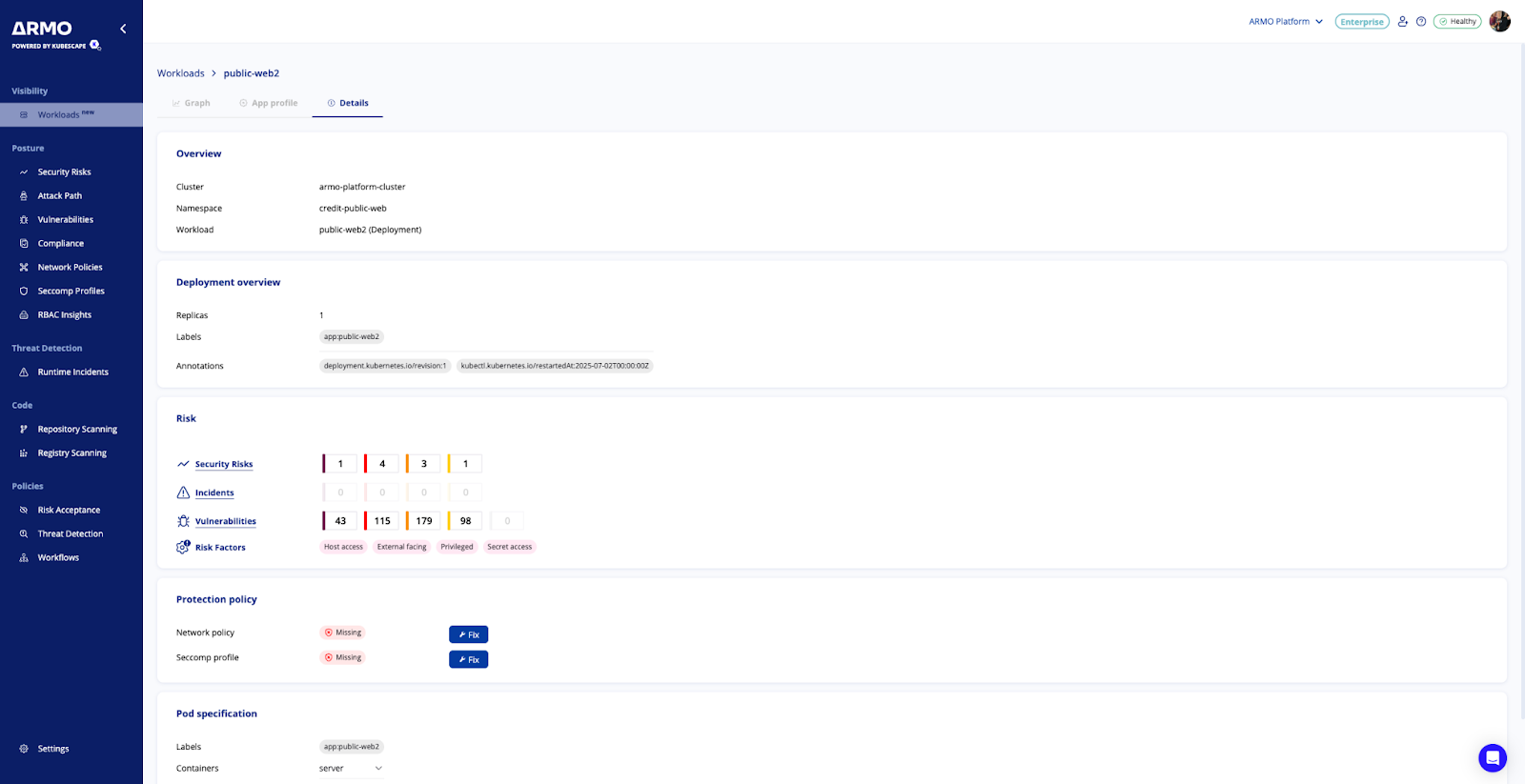
Task: Expand the Containers server dropdown
Action: tap(351, 769)
